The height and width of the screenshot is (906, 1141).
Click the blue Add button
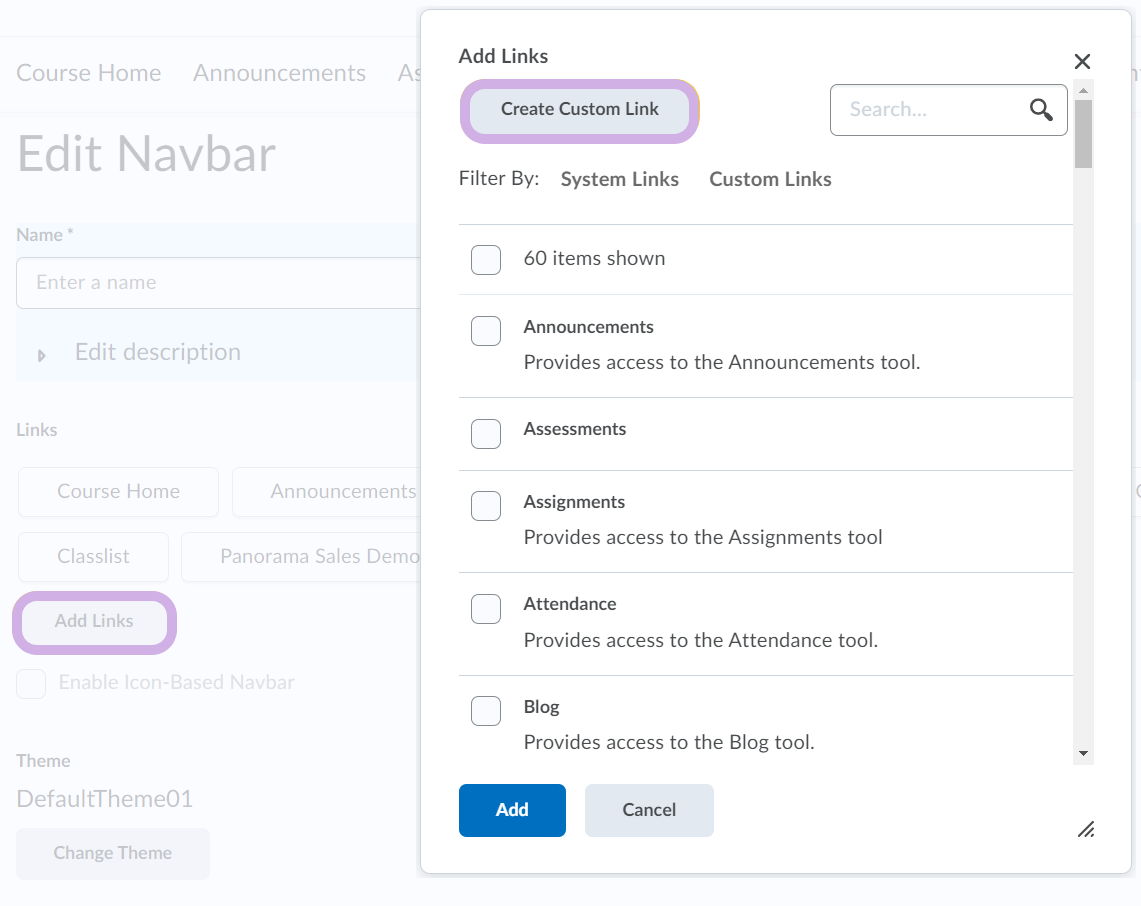(512, 810)
